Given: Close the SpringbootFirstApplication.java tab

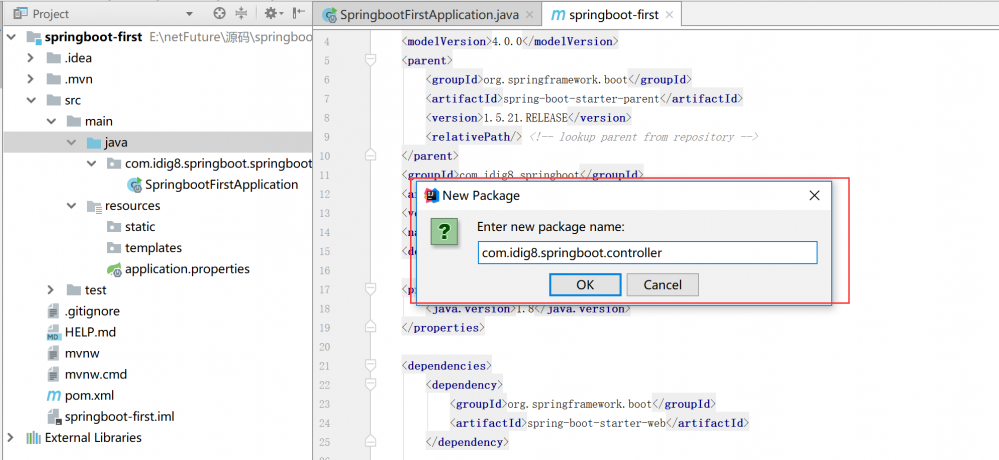Looking at the screenshot, I should click(x=529, y=15).
